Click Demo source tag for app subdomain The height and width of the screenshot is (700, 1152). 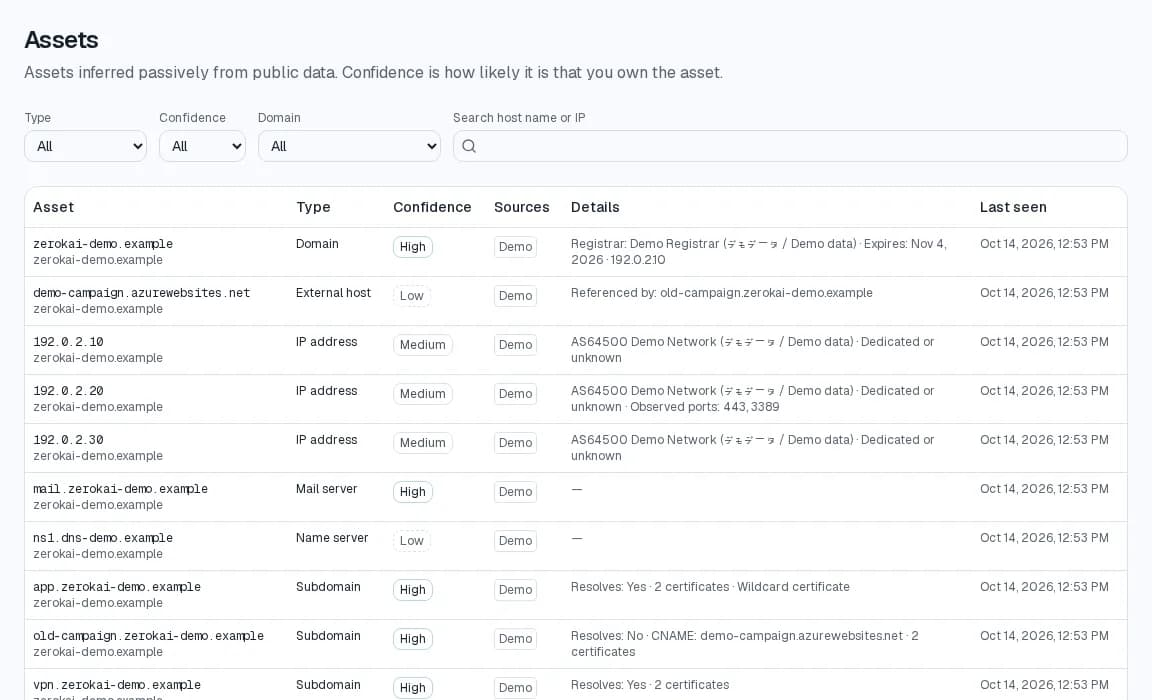tap(515, 590)
